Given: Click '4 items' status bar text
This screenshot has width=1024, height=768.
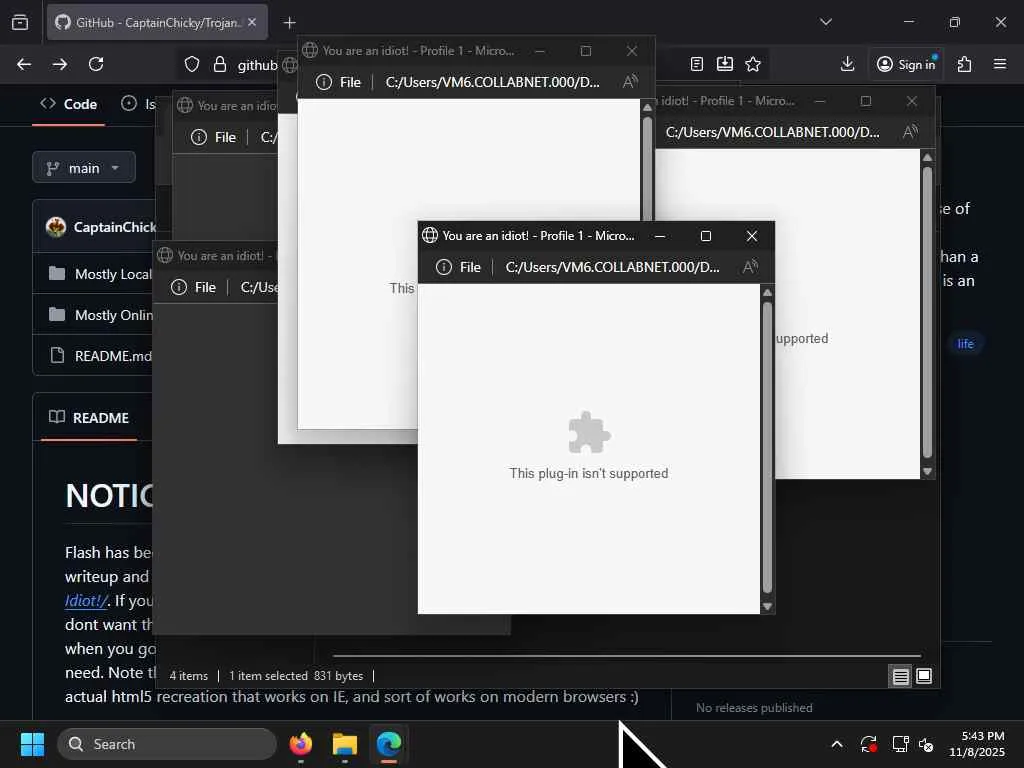Looking at the screenshot, I should [x=189, y=676].
